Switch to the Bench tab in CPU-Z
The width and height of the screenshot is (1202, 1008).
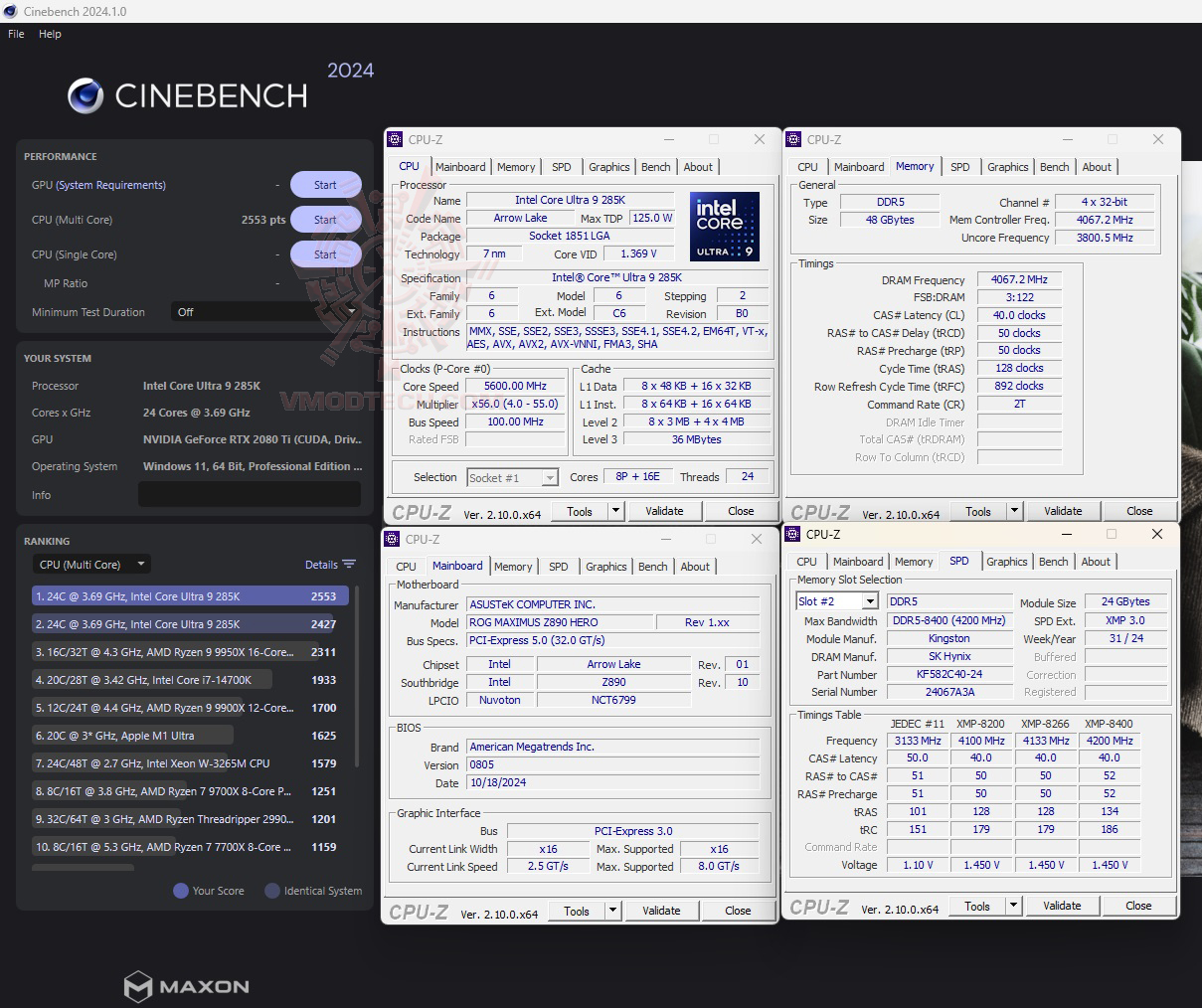[x=655, y=166]
